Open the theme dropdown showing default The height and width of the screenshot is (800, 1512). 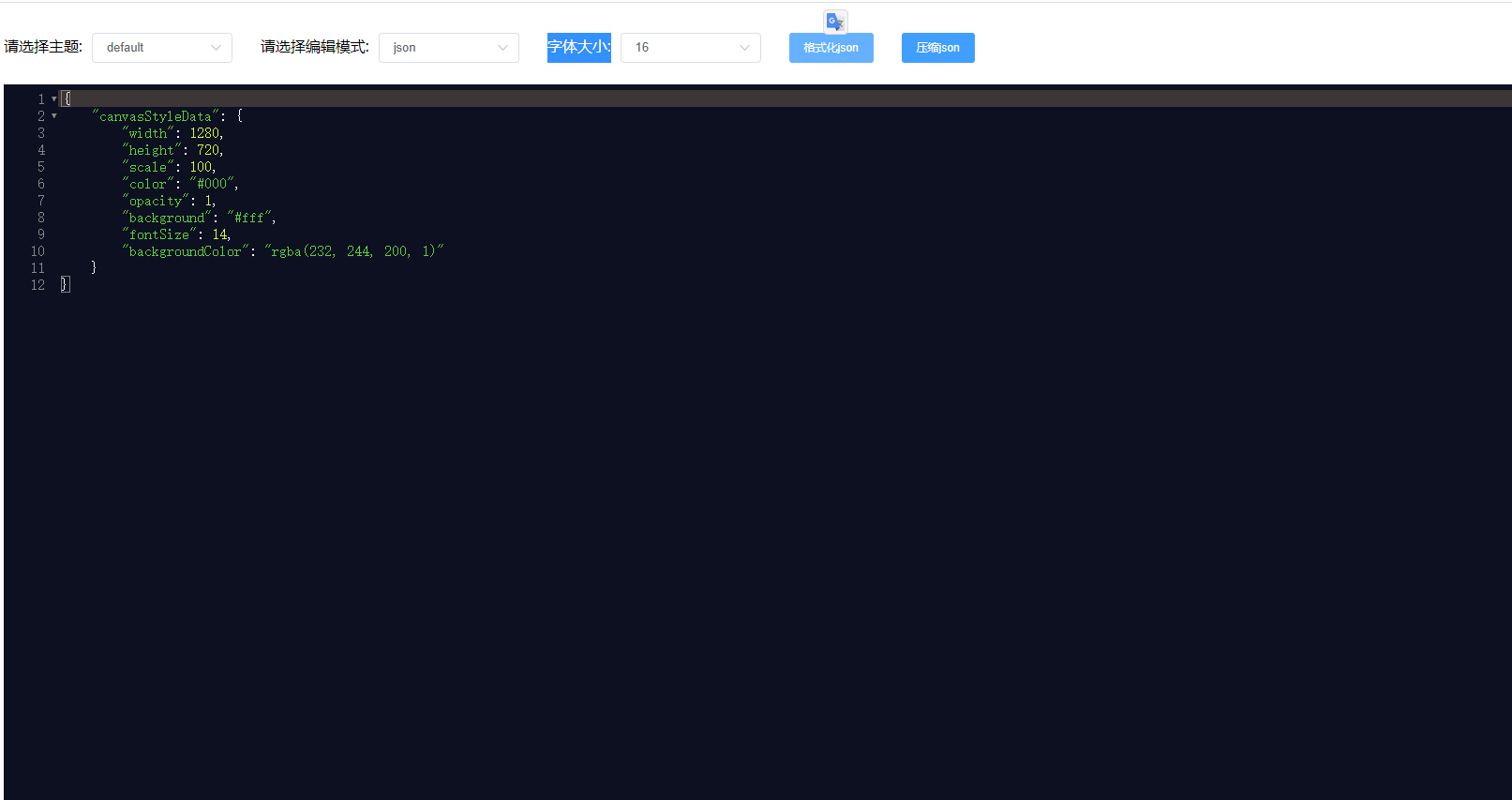point(162,48)
